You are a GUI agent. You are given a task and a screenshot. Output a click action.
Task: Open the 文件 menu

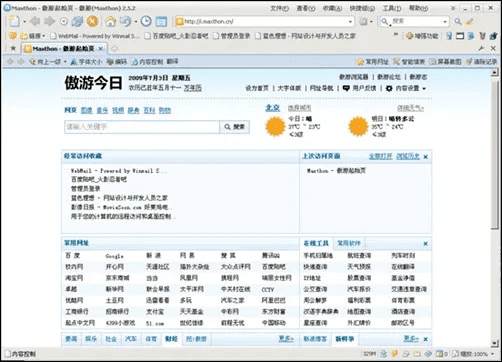[280, 8]
